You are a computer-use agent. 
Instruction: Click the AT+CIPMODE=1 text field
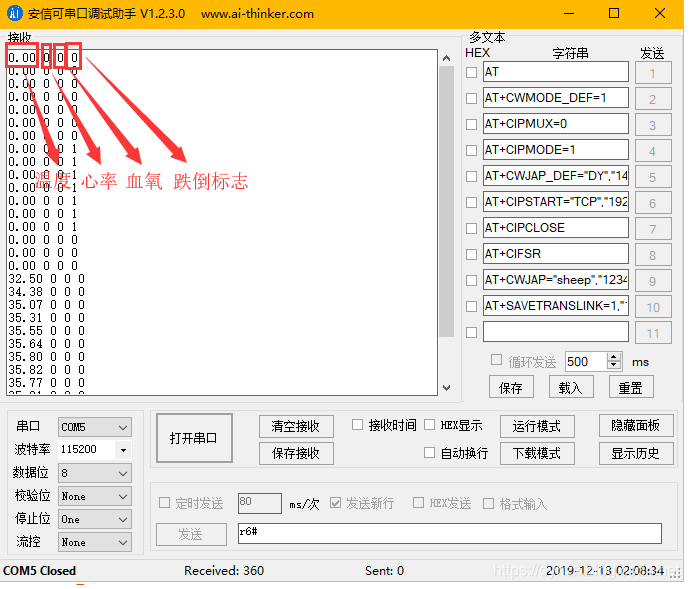pyautogui.click(x=556, y=150)
